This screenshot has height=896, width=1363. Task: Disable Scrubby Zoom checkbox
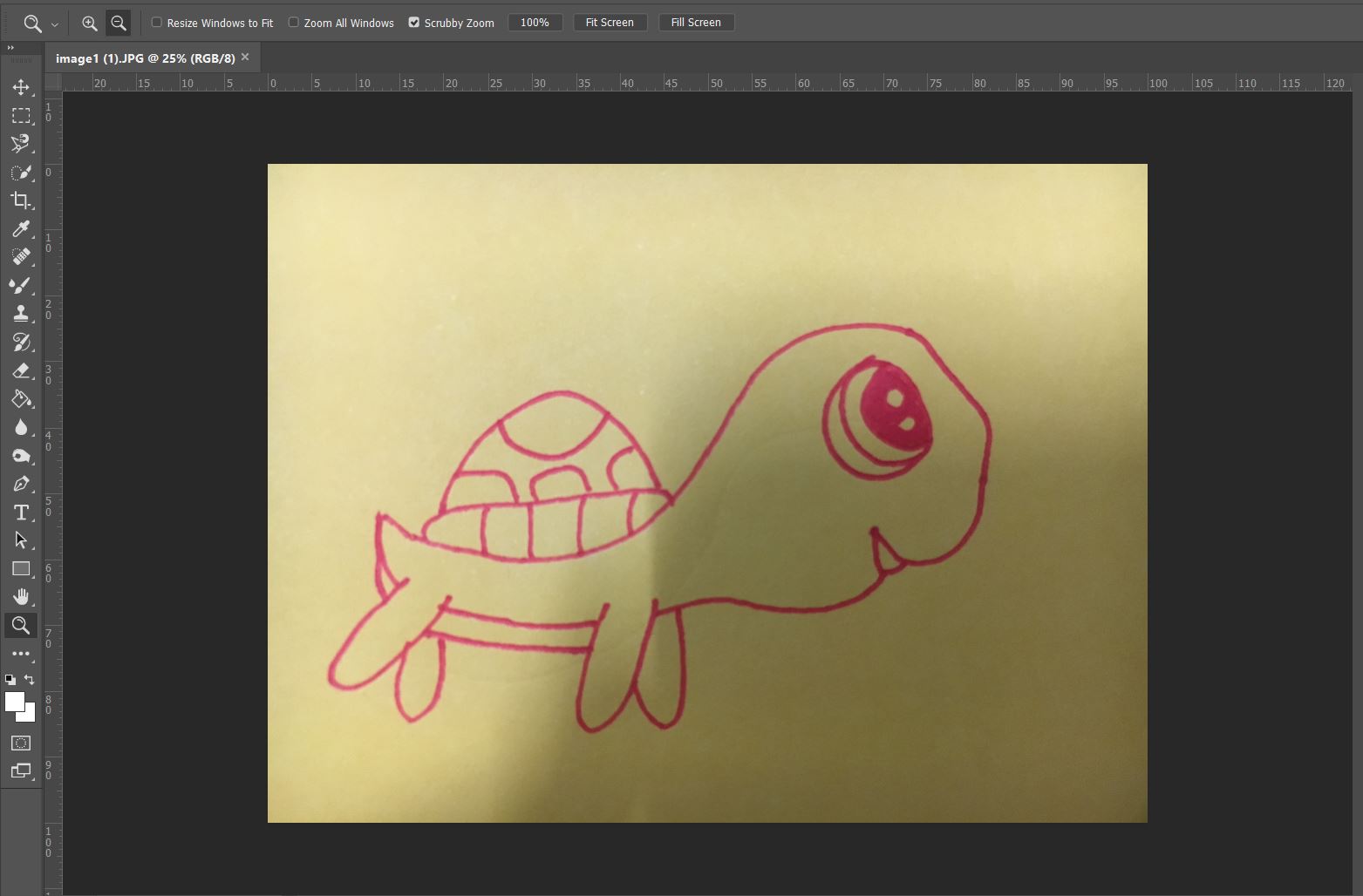coord(414,23)
